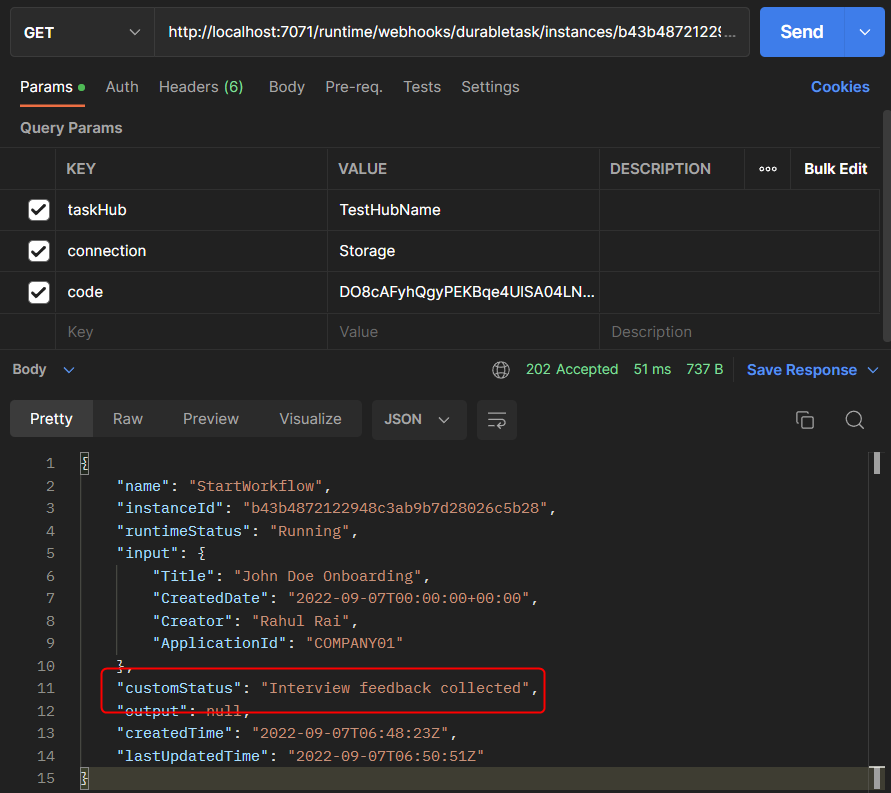Click Save Response
Screen dimensions: 891x793
click(x=802, y=370)
